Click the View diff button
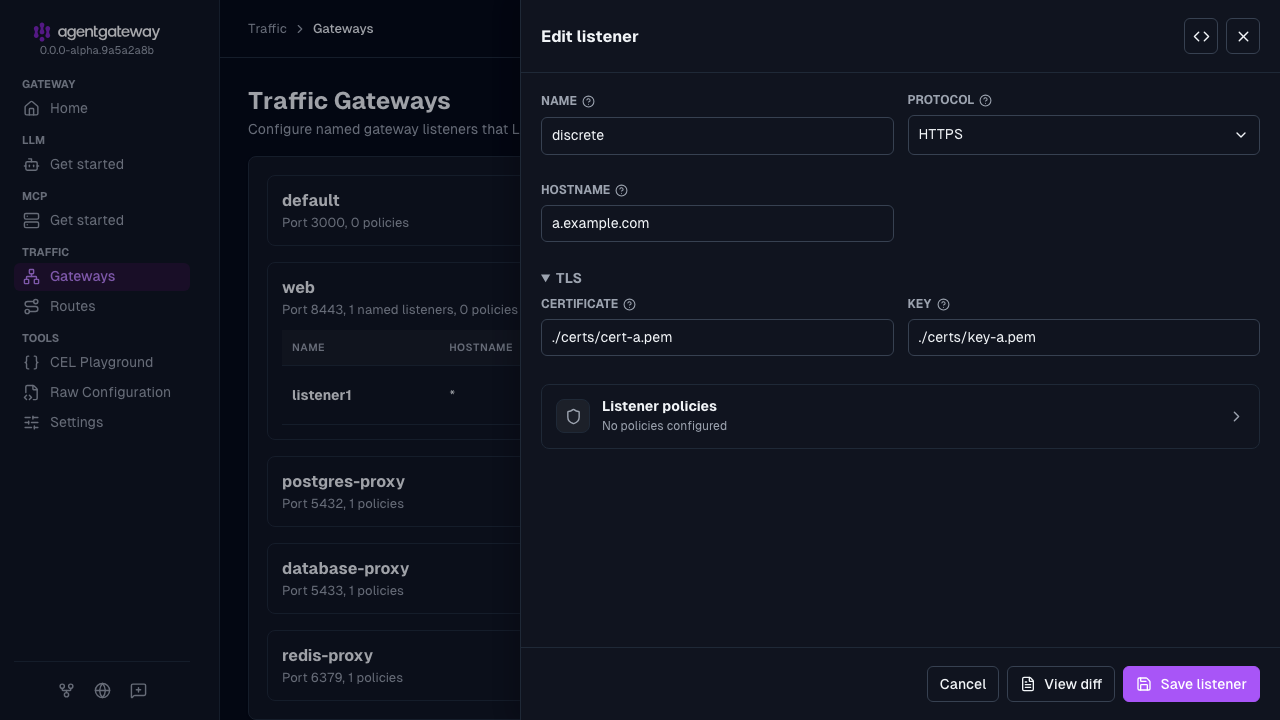The width and height of the screenshot is (1280, 720). 1061,684
